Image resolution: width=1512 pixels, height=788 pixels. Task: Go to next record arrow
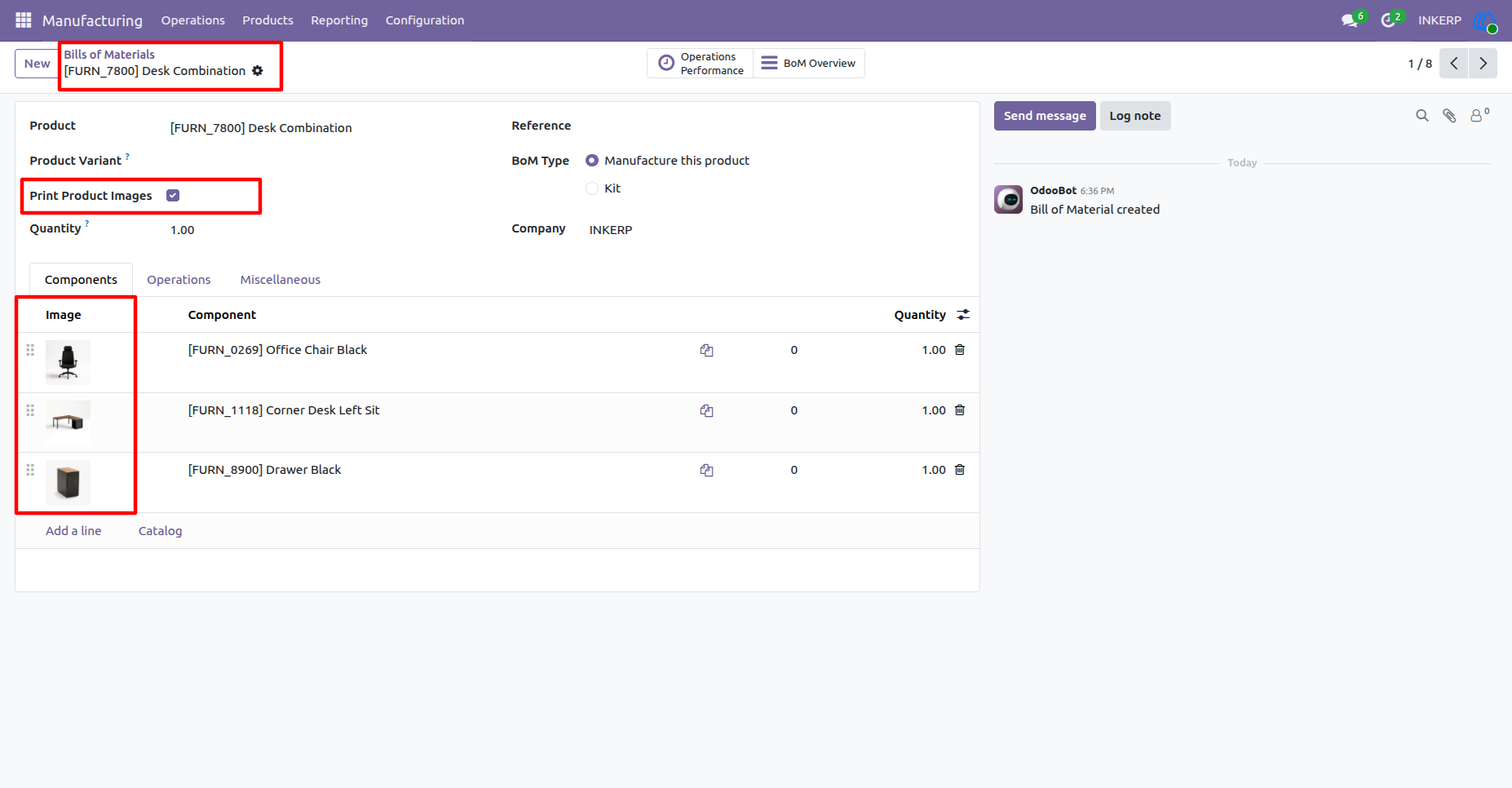click(x=1483, y=64)
